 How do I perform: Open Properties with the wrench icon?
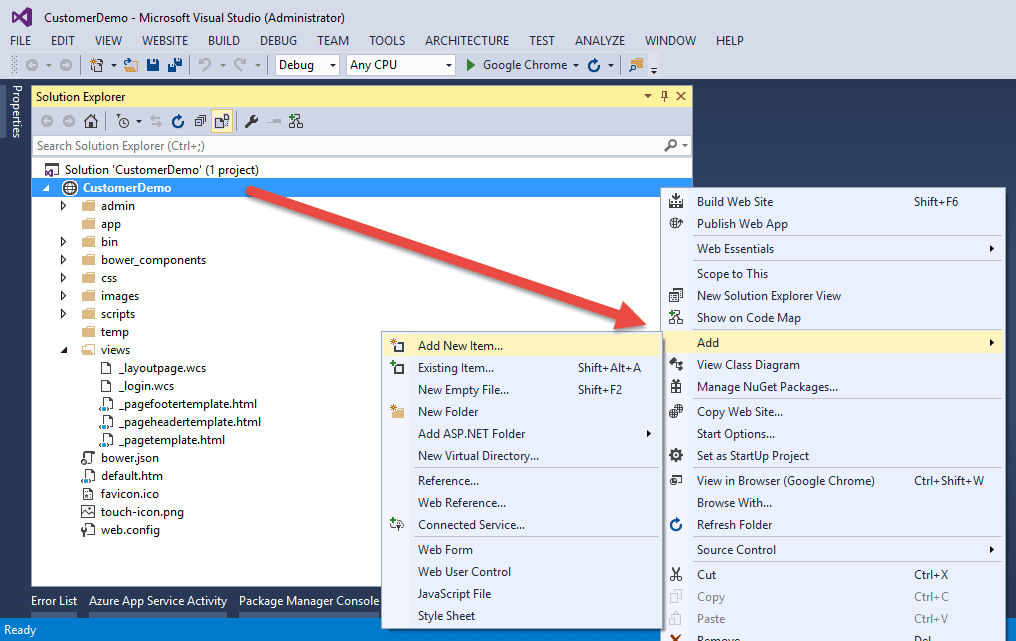coord(252,121)
